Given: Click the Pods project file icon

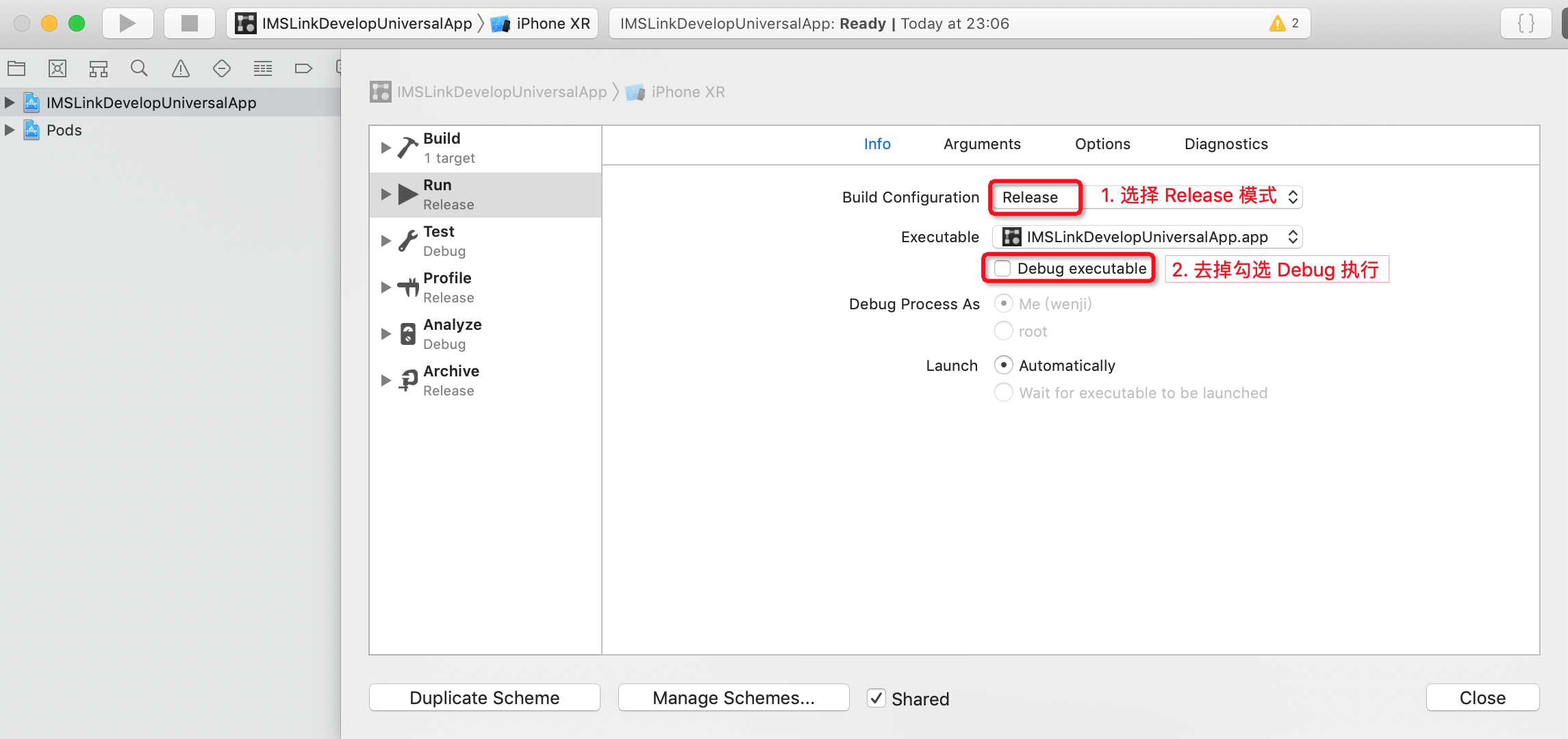Looking at the screenshot, I should pyautogui.click(x=31, y=130).
